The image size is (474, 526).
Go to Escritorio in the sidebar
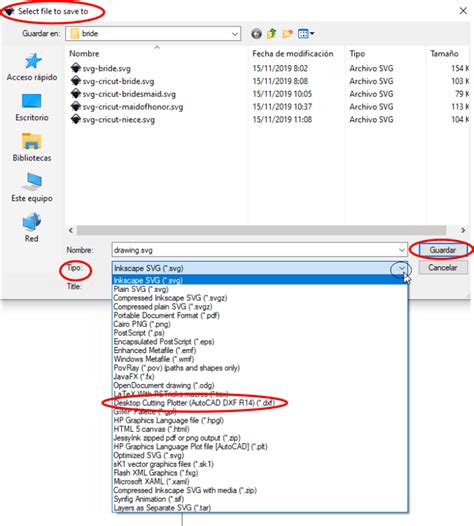click(x=32, y=108)
